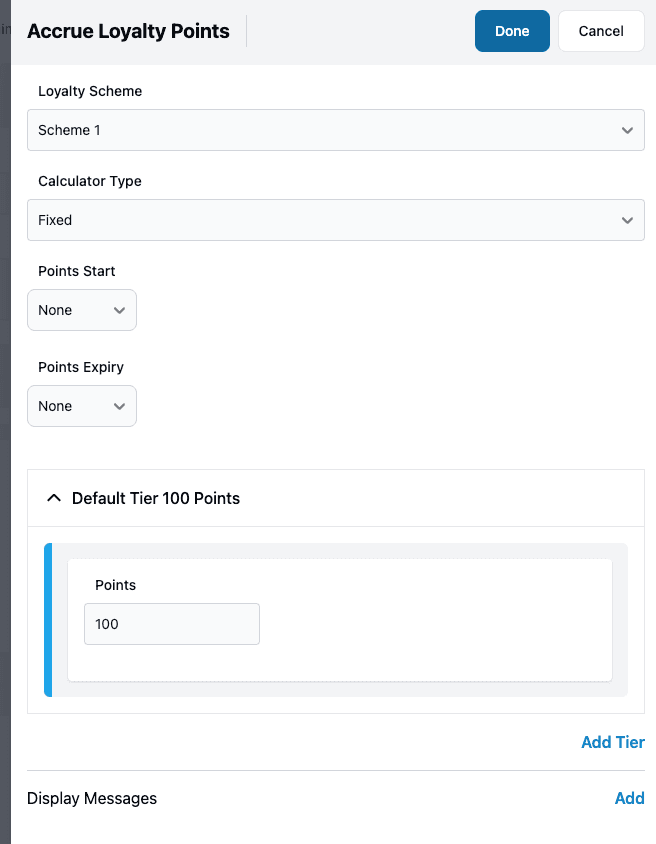
Task: Click the Done button
Action: pyautogui.click(x=512, y=31)
